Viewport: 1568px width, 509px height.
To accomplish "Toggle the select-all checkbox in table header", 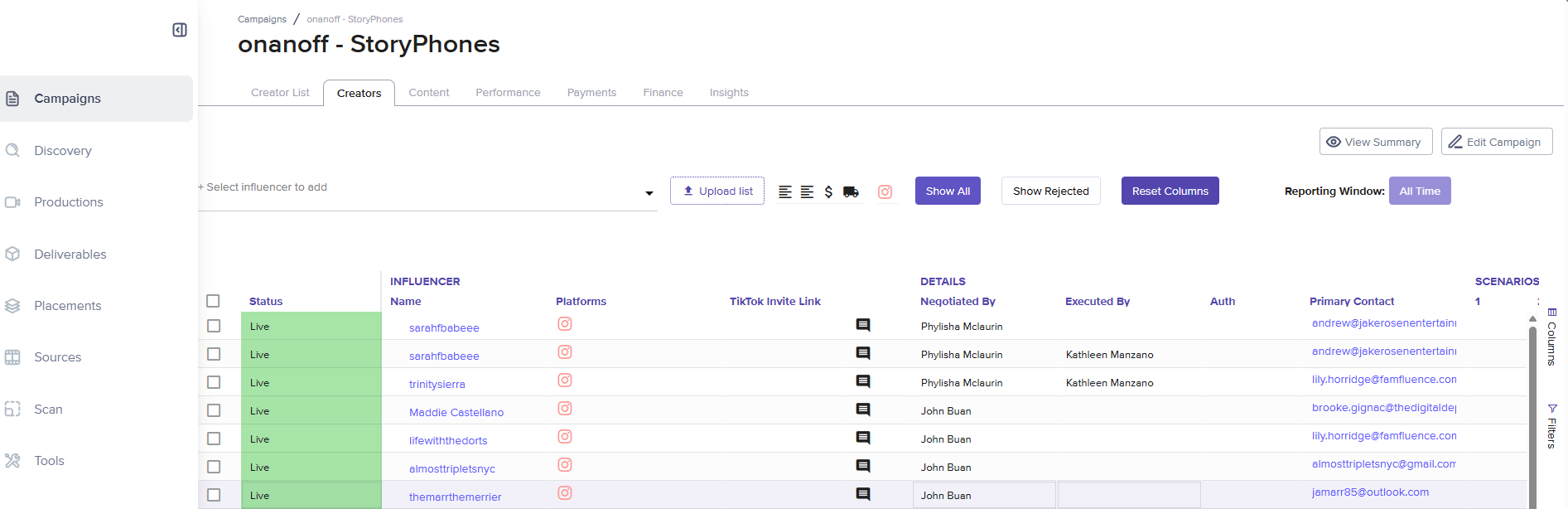I will click(213, 301).
